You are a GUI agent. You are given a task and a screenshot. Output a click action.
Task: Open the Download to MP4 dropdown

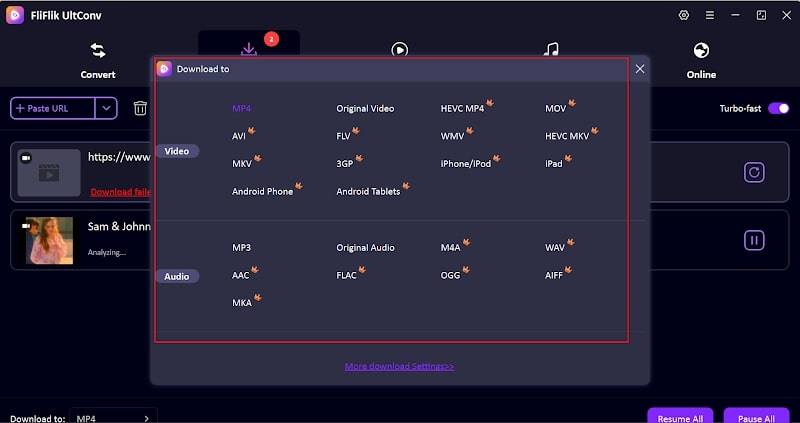pyautogui.click(x=113, y=418)
